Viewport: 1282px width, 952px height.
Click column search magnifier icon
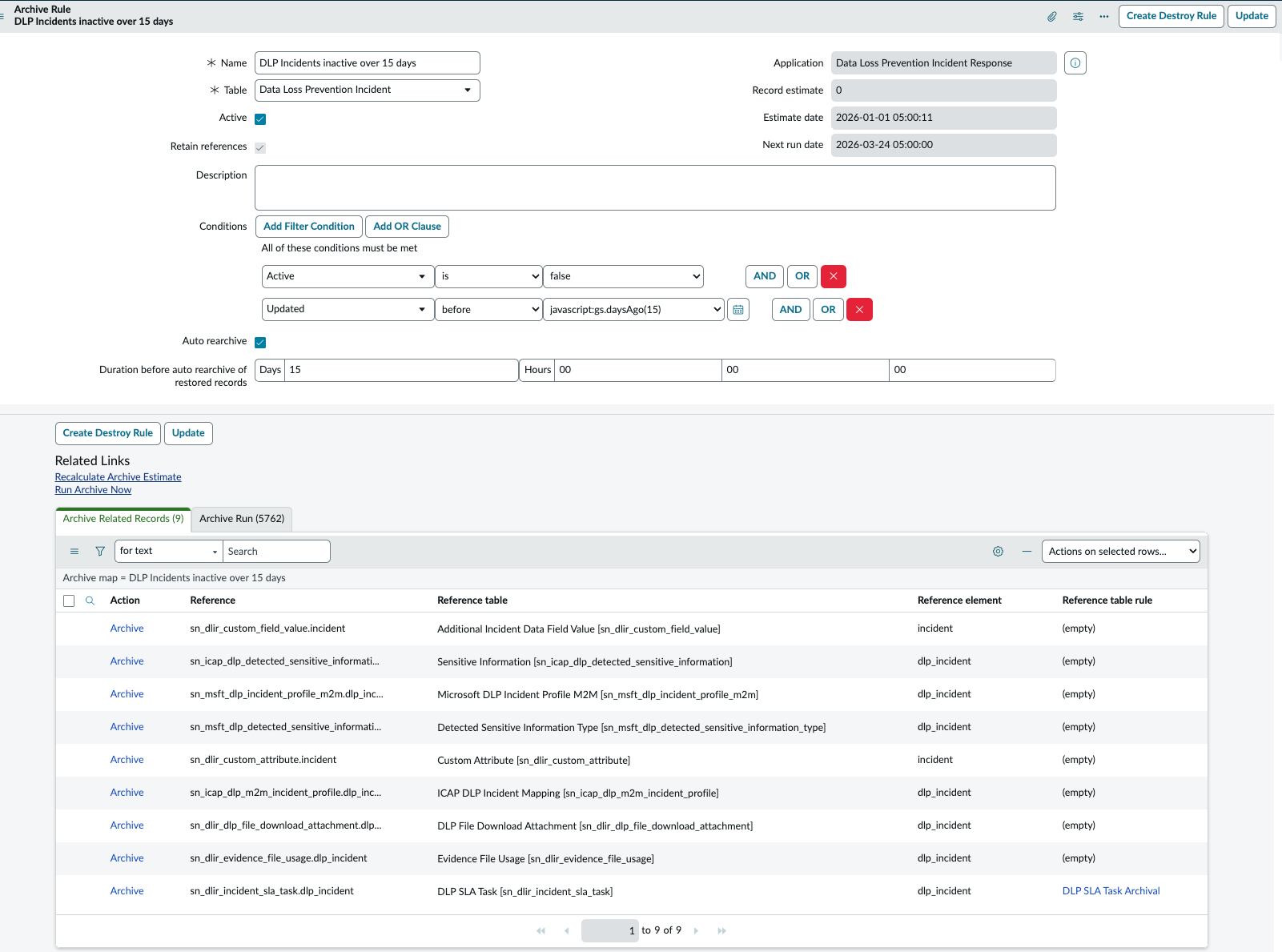tap(90, 601)
